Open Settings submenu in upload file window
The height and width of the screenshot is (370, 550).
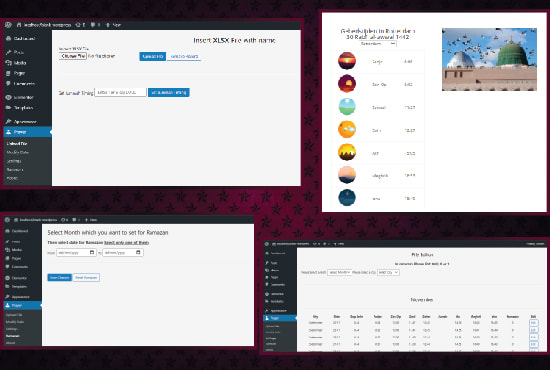click(x=14, y=161)
